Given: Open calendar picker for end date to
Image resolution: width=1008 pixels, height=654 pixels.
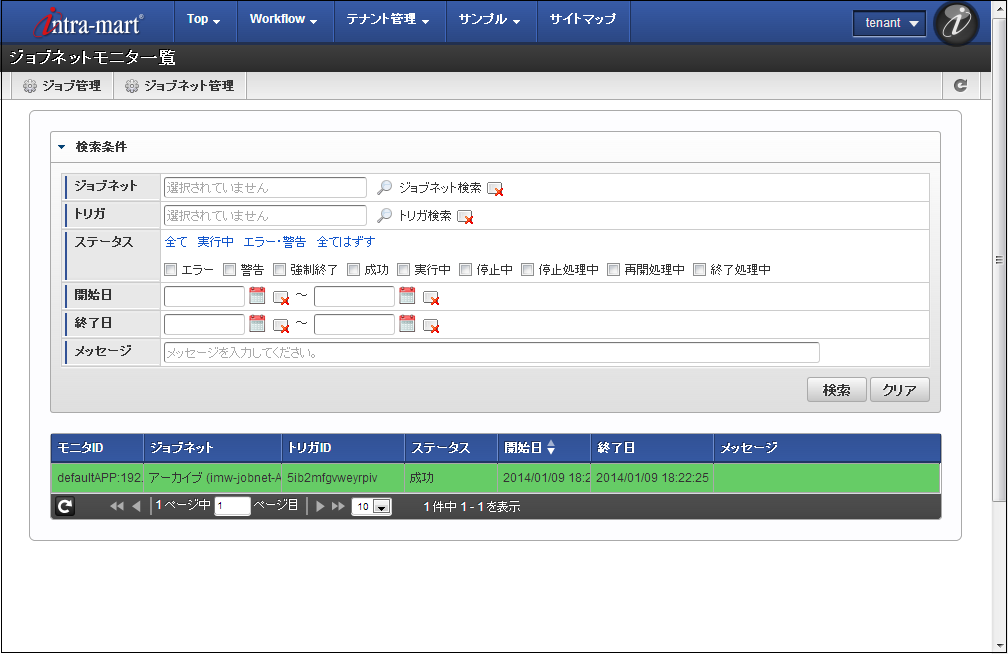Looking at the screenshot, I should [x=407, y=324].
